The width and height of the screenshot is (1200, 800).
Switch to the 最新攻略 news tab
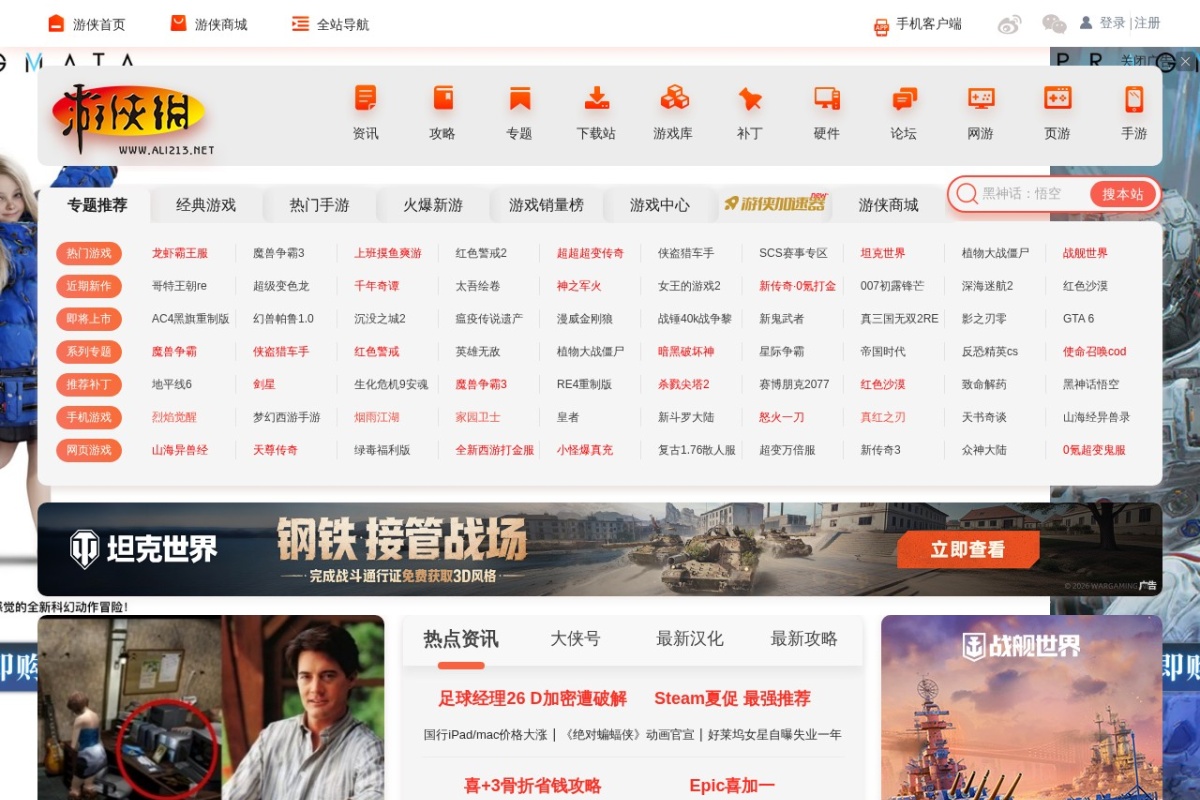pyautogui.click(x=804, y=639)
